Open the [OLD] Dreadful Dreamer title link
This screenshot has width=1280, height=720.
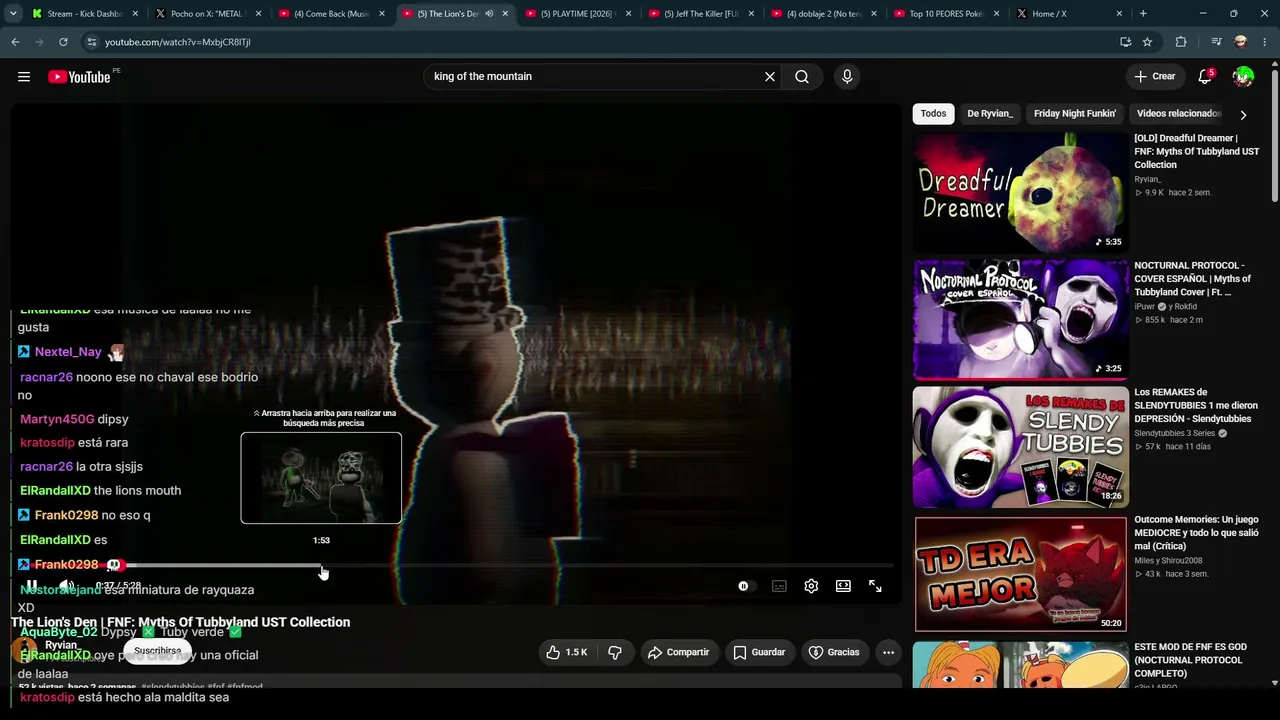(1196, 152)
